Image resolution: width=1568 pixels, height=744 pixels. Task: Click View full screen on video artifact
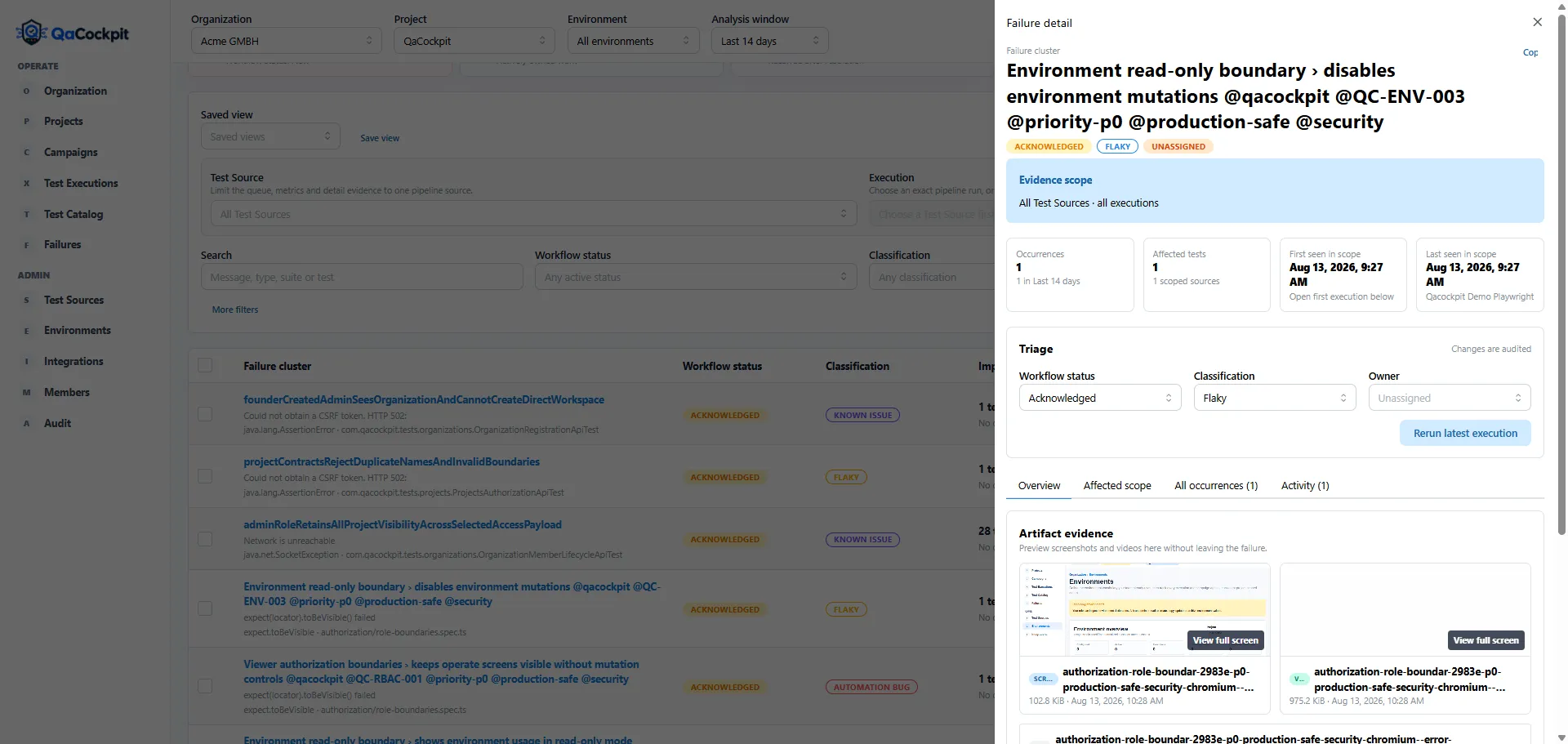pos(1486,640)
